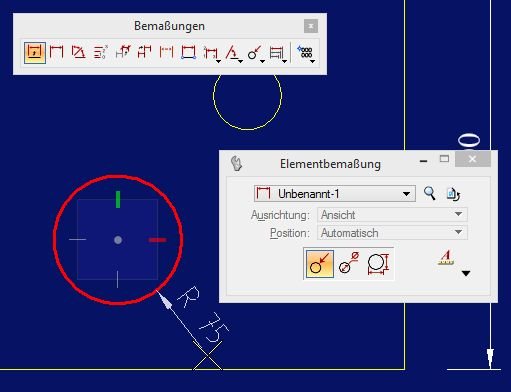Click the annotation scale 'A' ruler icon
The width and height of the screenshot is (511, 392).
click(446, 257)
